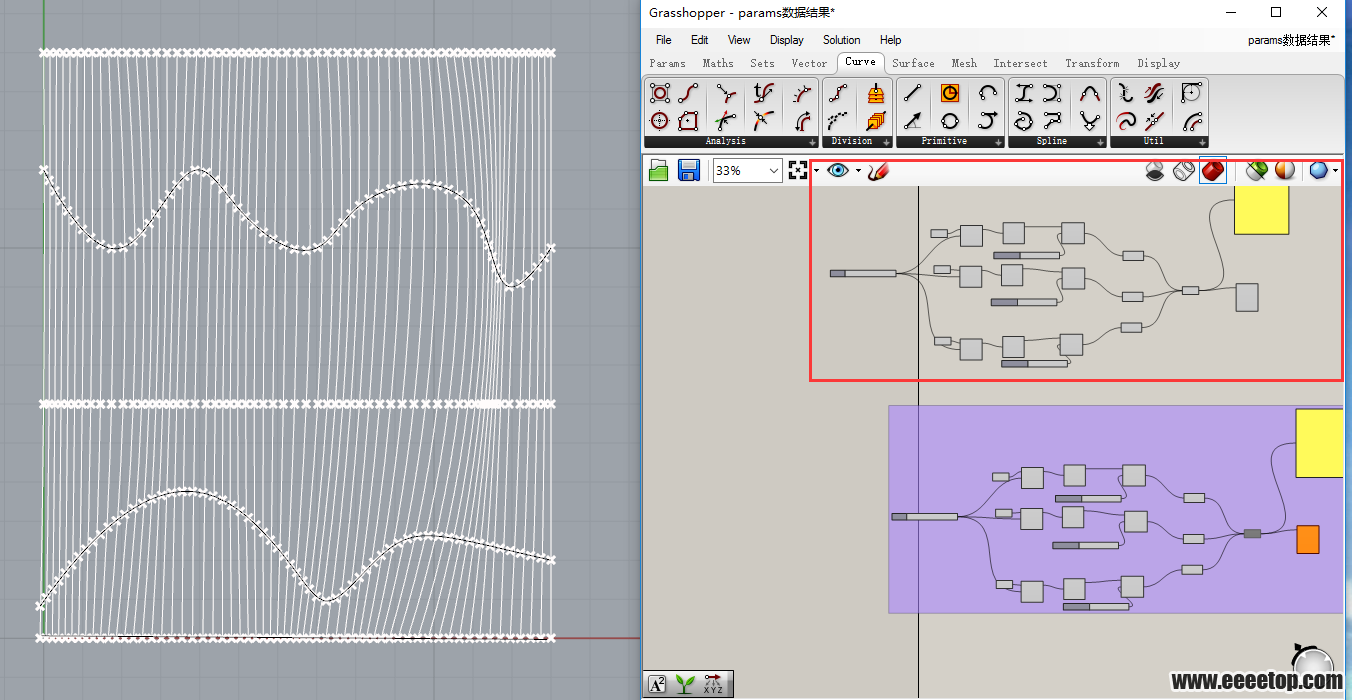The width and height of the screenshot is (1352, 700).
Task: Click the Zoom Extents frame icon
Action: (x=797, y=170)
